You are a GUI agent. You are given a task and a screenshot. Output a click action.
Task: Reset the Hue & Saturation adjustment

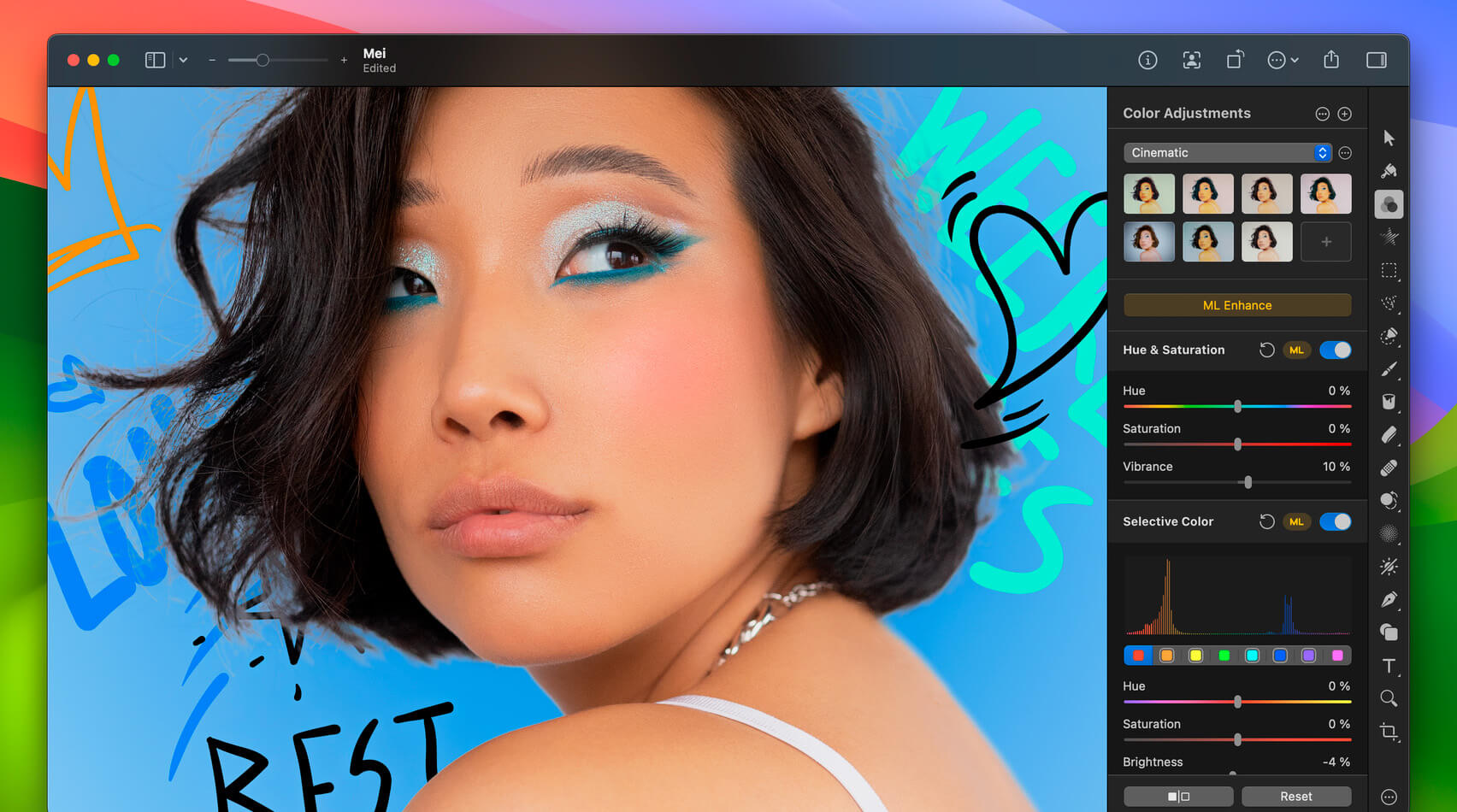point(1267,350)
